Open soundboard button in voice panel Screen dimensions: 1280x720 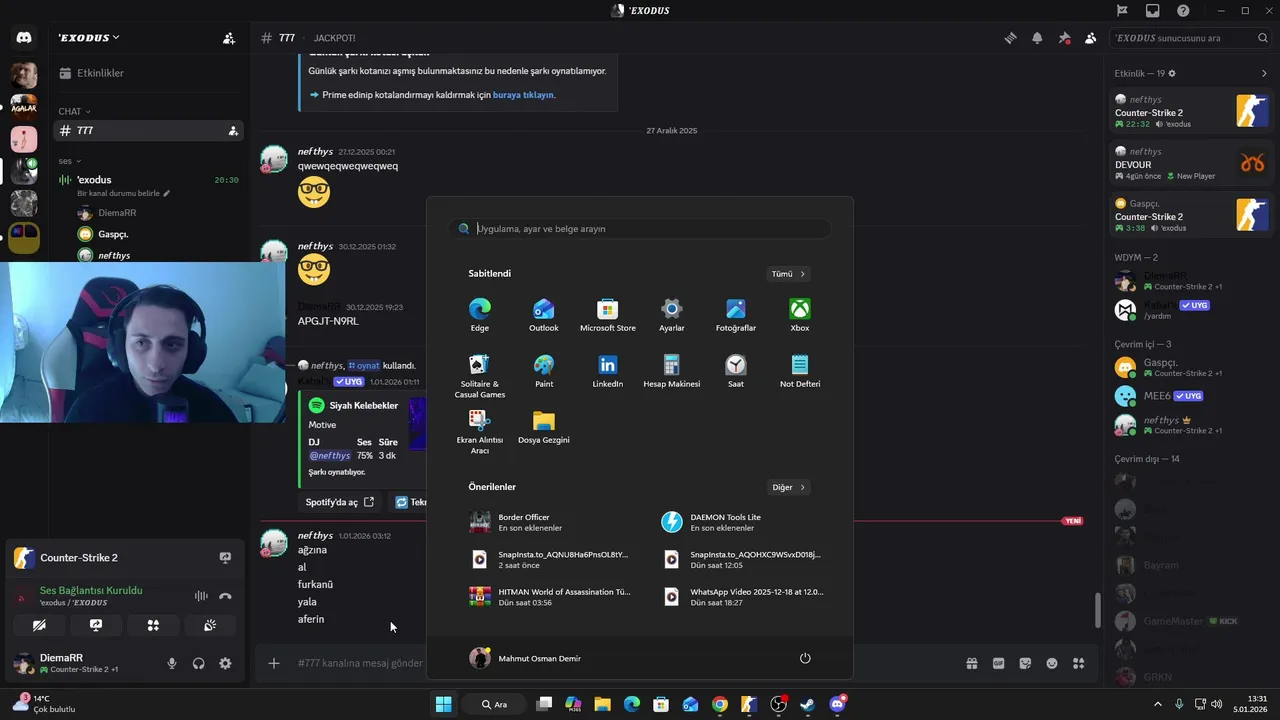(210, 625)
